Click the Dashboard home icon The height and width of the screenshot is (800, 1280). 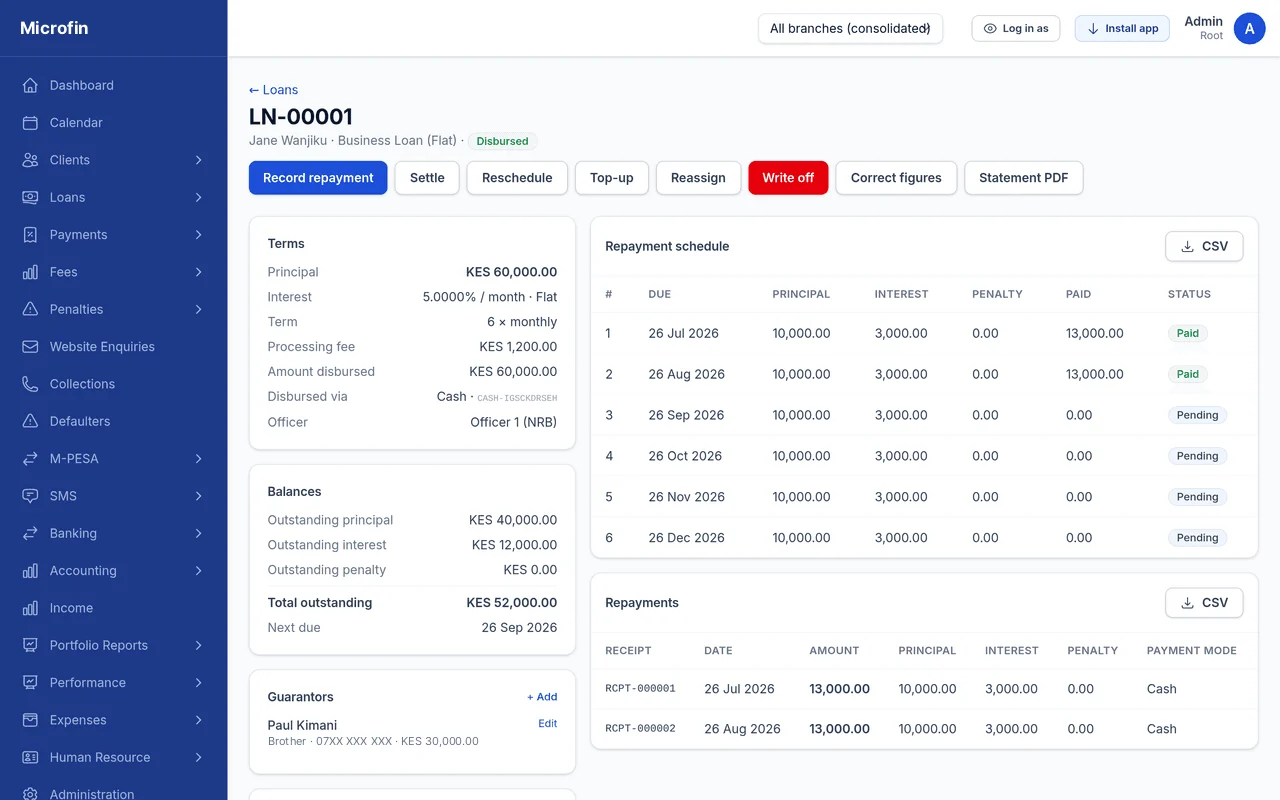click(30, 85)
